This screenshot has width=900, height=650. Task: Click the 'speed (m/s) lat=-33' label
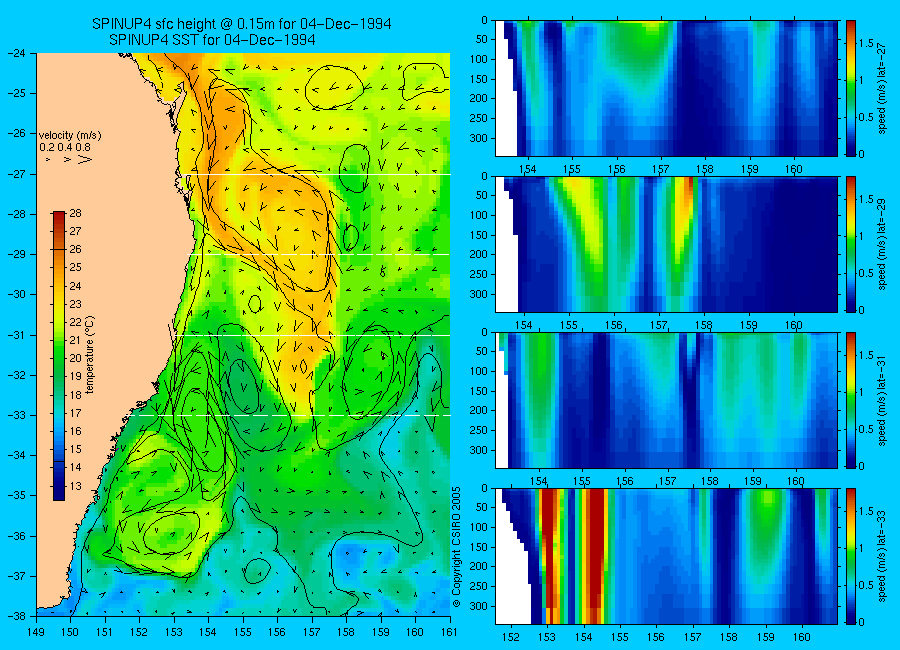pyautogui.click(x=882, y=557)
